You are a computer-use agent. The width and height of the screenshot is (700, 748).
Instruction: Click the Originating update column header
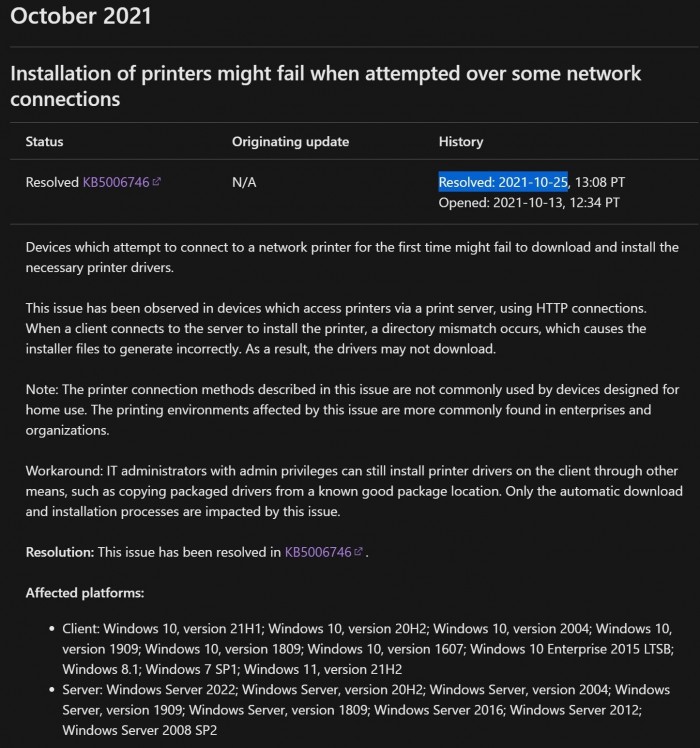point(290,142)
